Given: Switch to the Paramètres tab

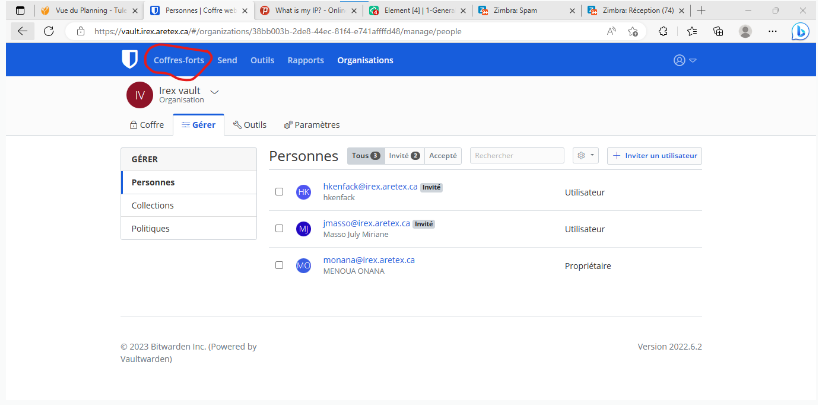Looking at the screenshot, I should pyautogui.click(x=312, y=125).
